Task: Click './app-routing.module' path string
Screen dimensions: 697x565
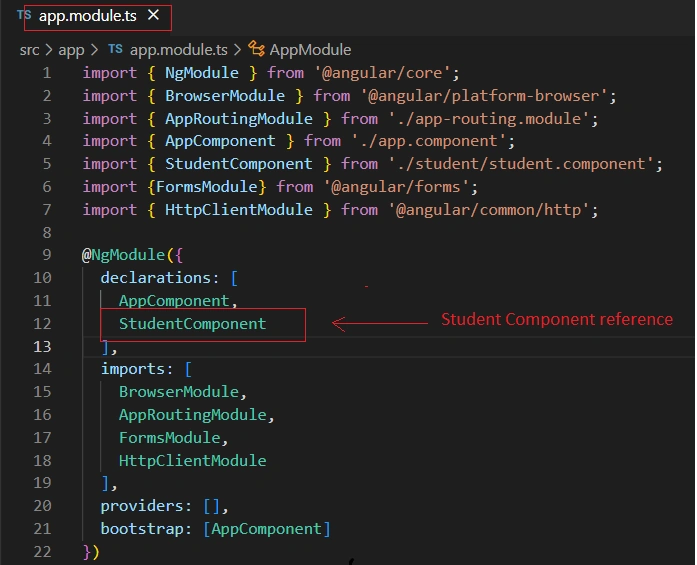Action: (489, 119)
